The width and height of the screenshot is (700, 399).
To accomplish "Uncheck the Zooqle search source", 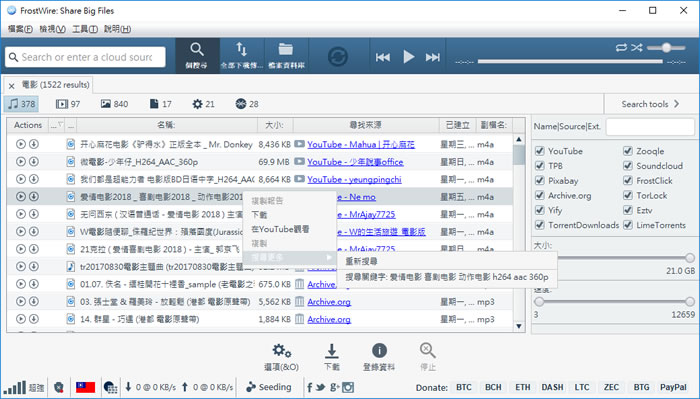I will (628, 151).
